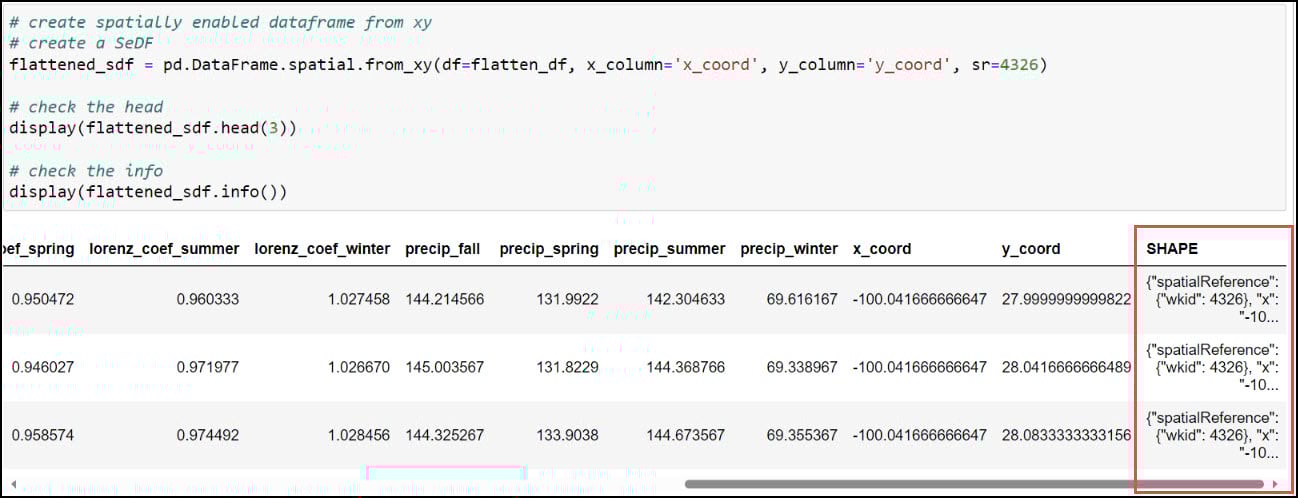Click the precip_winter value 69.355367
This screenshot has height=498, width=1298.
pyautogui.click(x=802, y=435)
